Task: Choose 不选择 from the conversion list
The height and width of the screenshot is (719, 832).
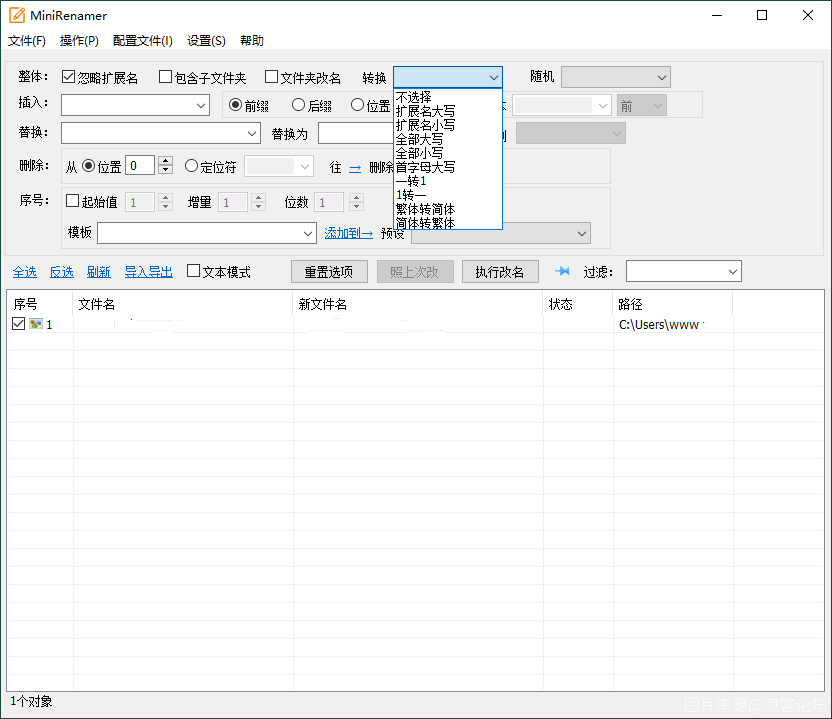Action: pyautogui.click(x=448, y=97)
